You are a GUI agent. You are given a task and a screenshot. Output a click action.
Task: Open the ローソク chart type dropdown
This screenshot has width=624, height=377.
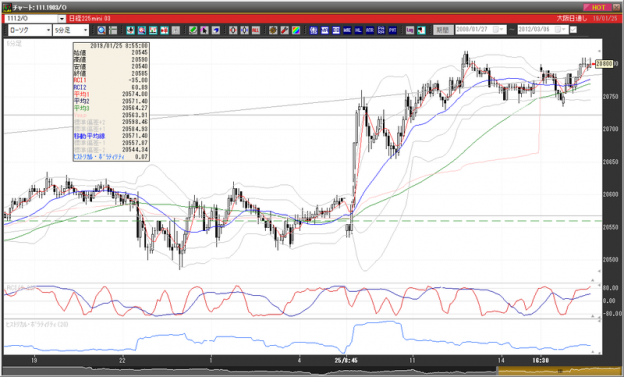tap(30, 30)
